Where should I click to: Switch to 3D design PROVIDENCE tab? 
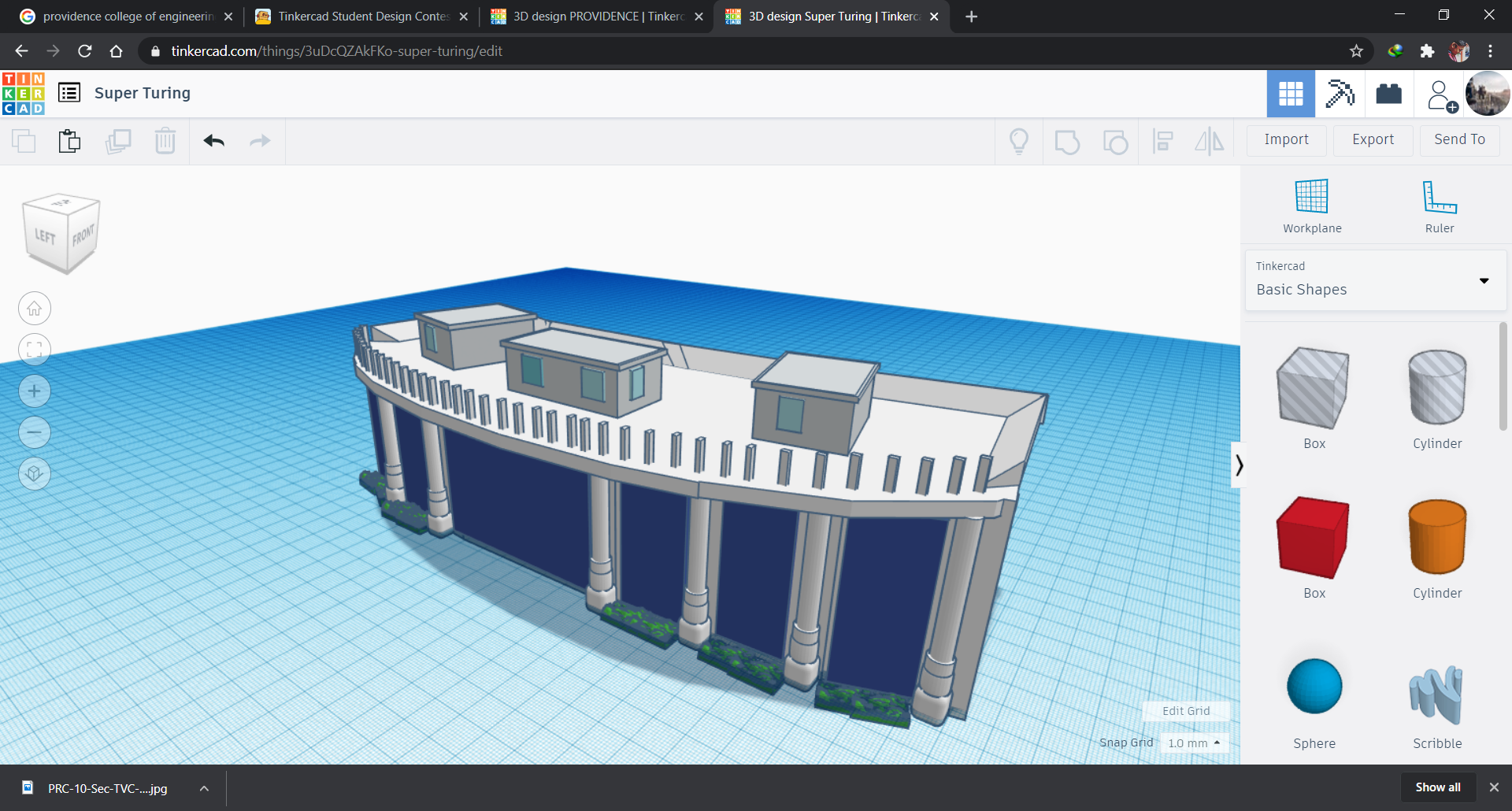(597, 17)
